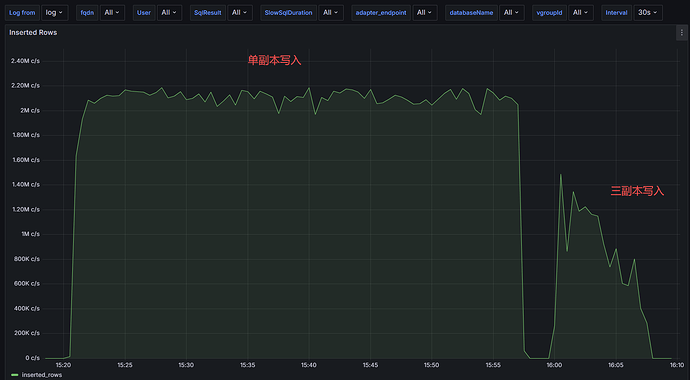Click the 15:25 time axis label
The image size is (690, 380).
pyautogui.click(x=125, y=365)
